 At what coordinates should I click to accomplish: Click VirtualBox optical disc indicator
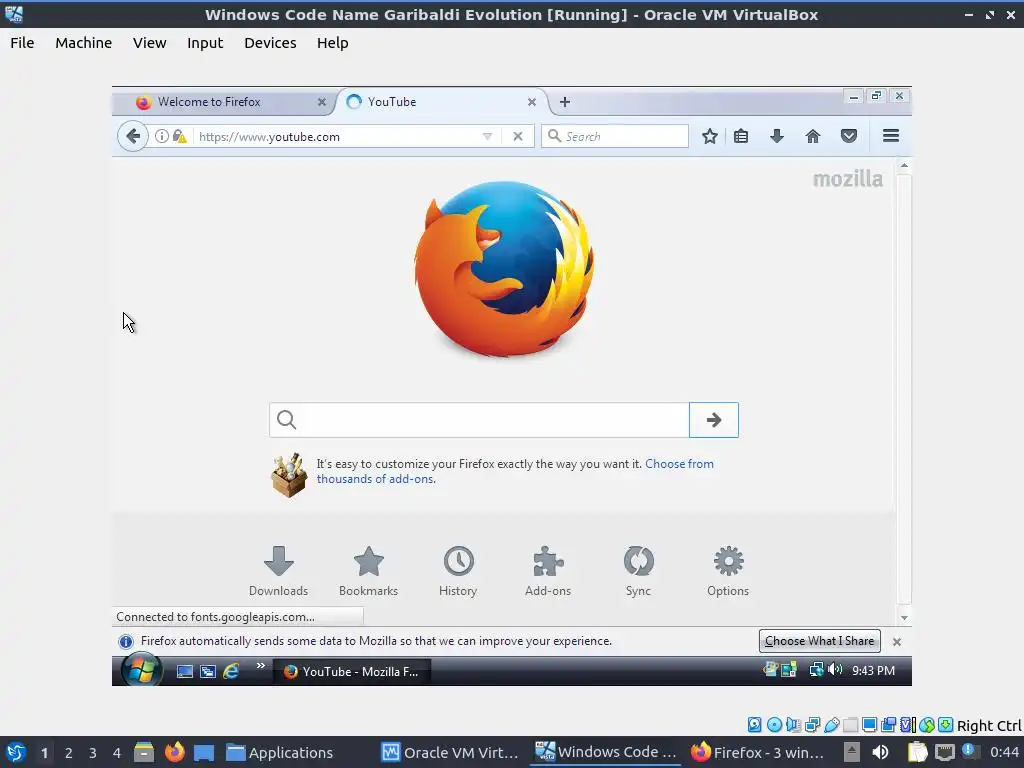(774, 724)
